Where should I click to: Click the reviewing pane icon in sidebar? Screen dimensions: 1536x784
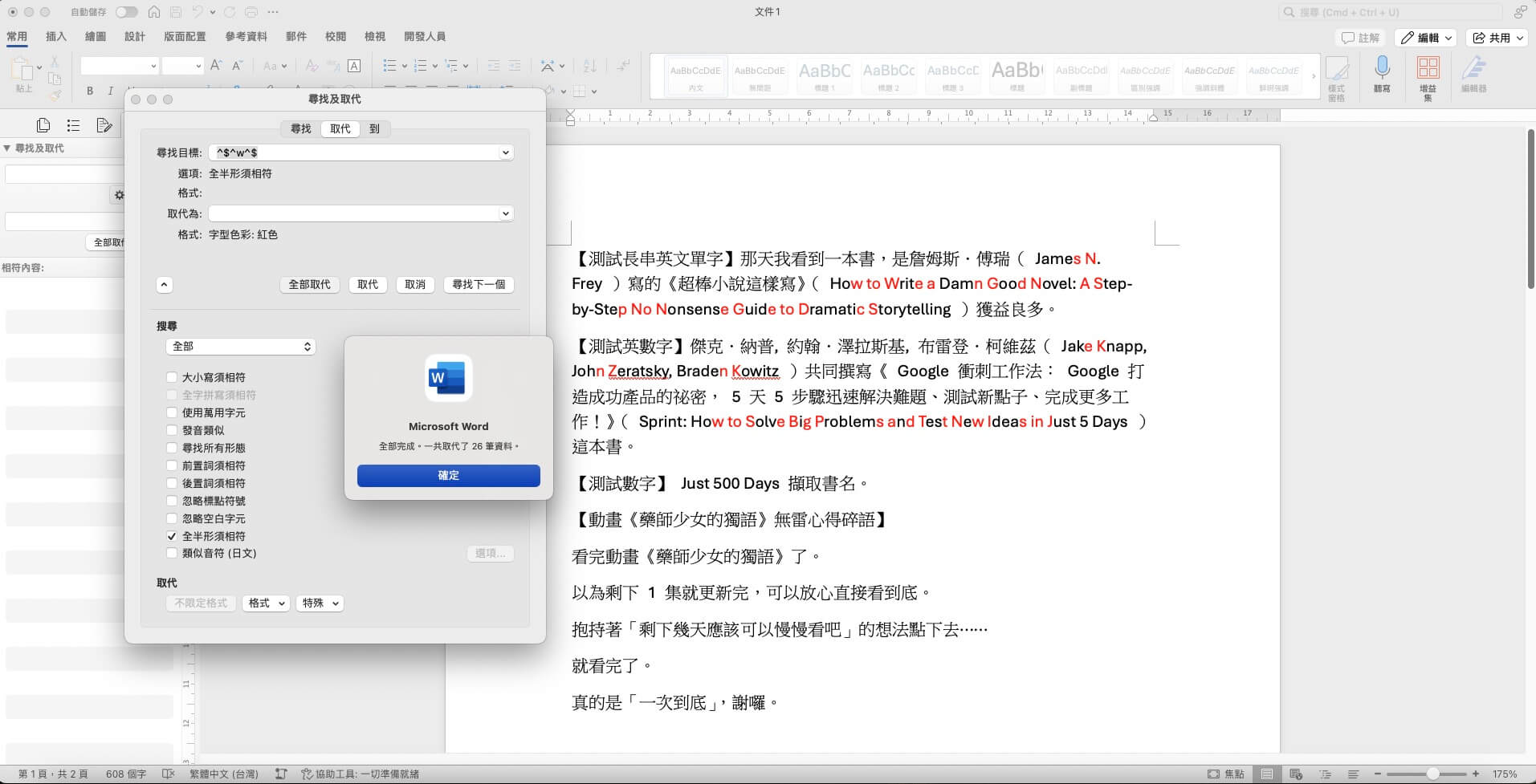pyautogui.click(x=104, y=125)
